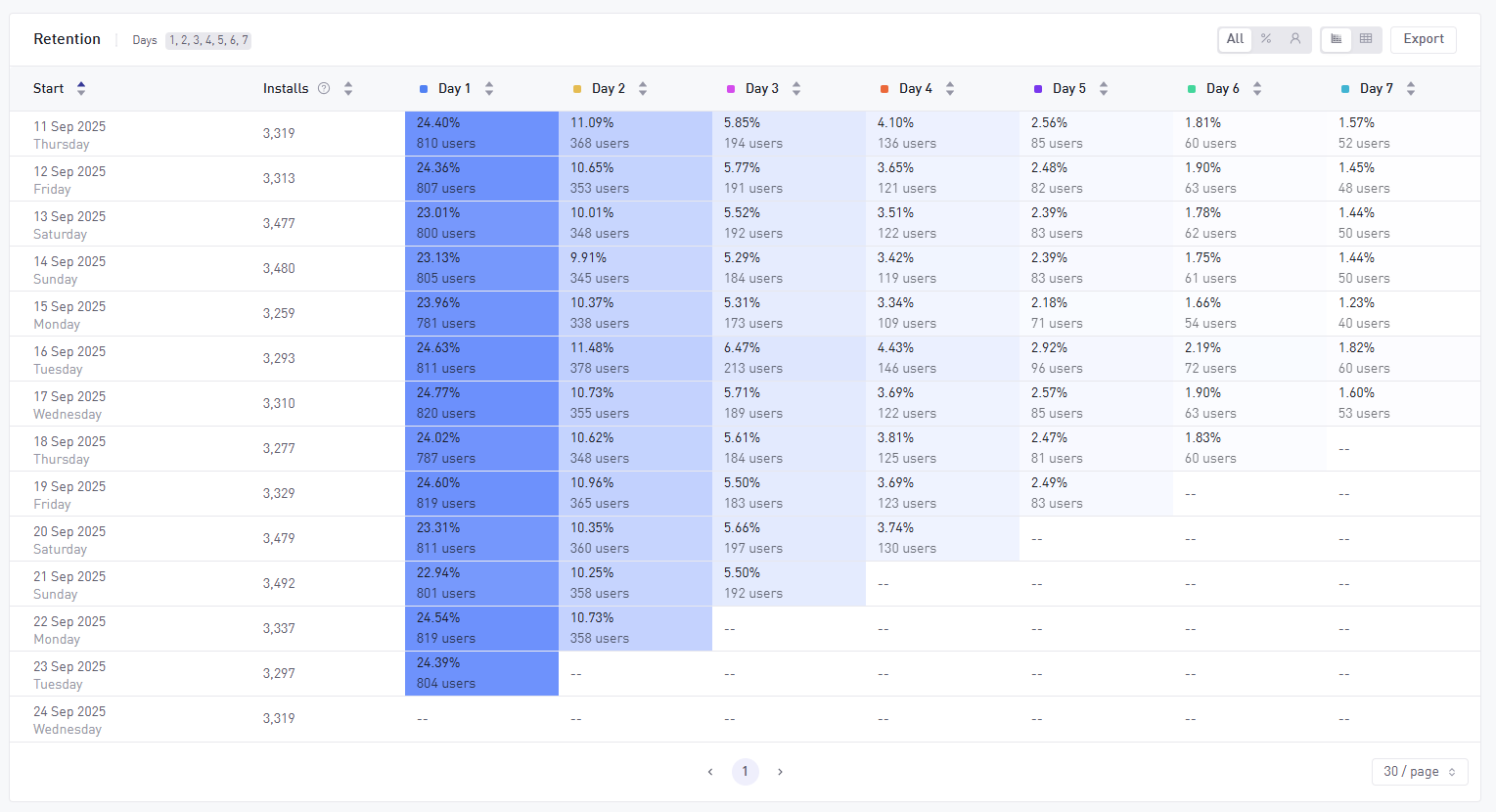
Task: Select the Day 1 column header
Action: pos(456,88)
